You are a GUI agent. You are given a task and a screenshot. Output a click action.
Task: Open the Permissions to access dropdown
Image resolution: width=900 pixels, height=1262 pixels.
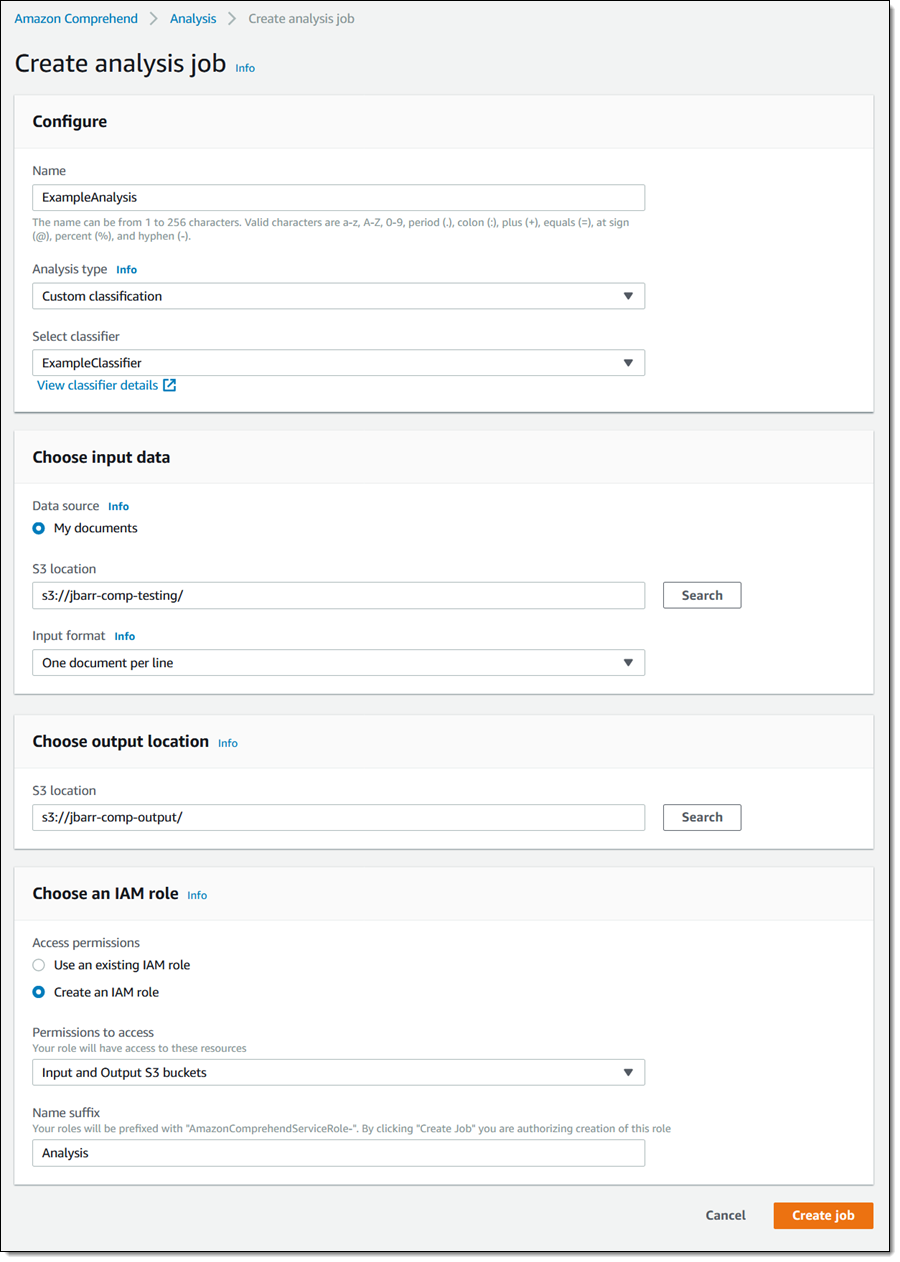coord(338,1073)
